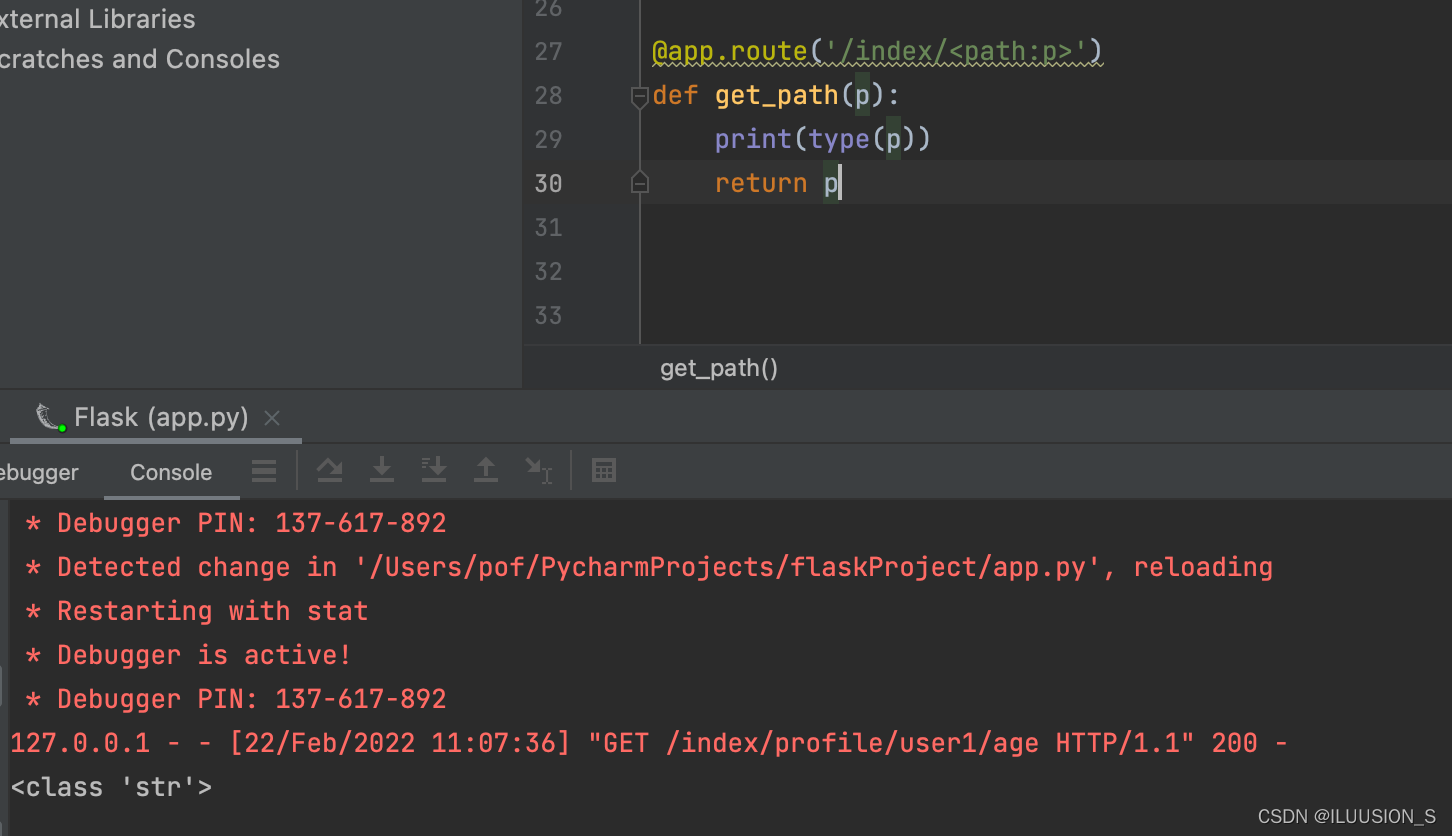Click the Run to Cursor icon

(538, 470)
